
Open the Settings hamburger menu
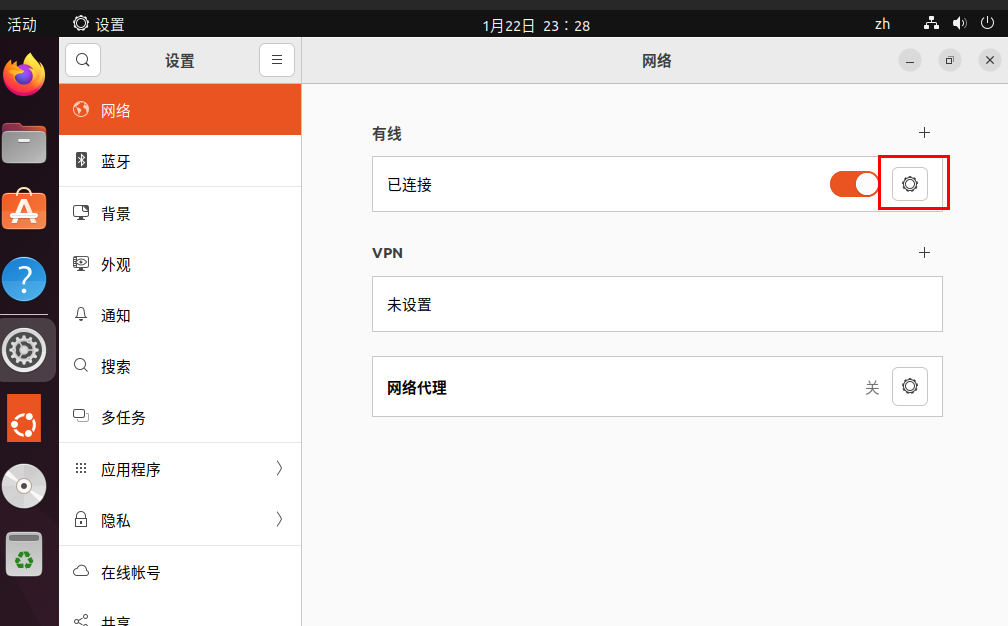coord(277,60)
